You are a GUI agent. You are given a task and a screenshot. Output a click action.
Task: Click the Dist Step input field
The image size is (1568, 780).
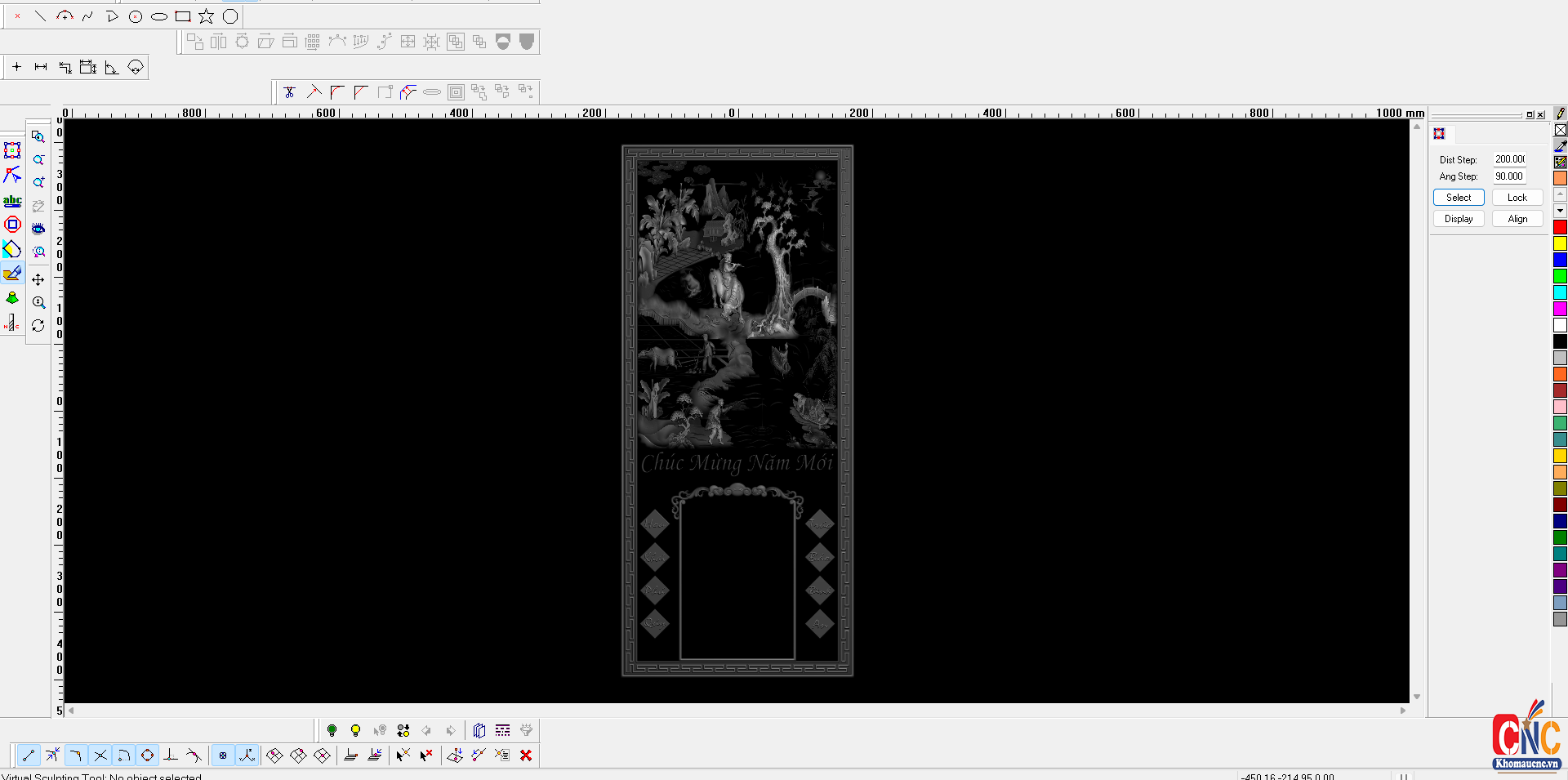pyautogui.click(x=1510, y=159)
